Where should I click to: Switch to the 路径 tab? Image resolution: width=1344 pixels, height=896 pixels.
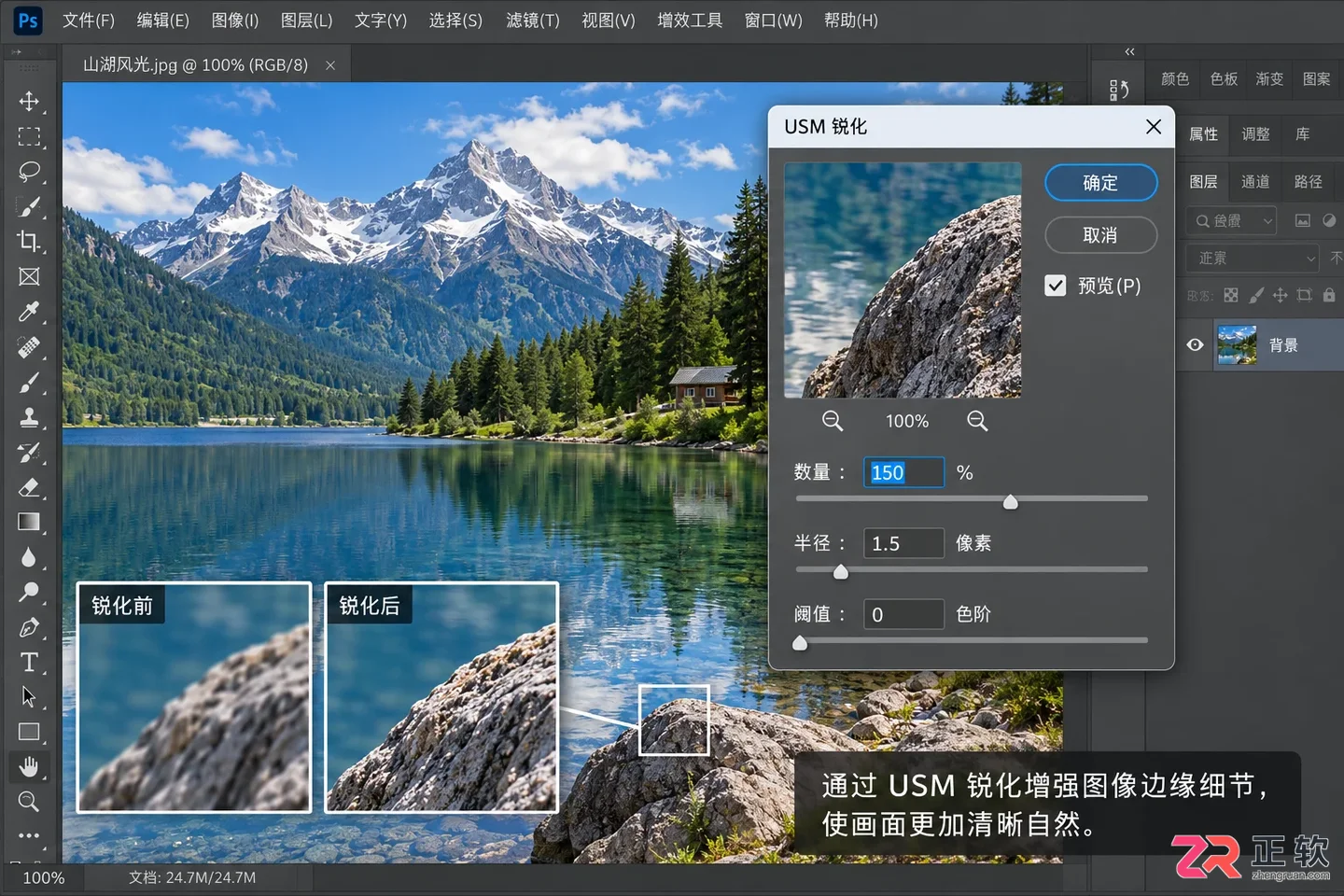pyautogui.click(x=1308, y=181)
